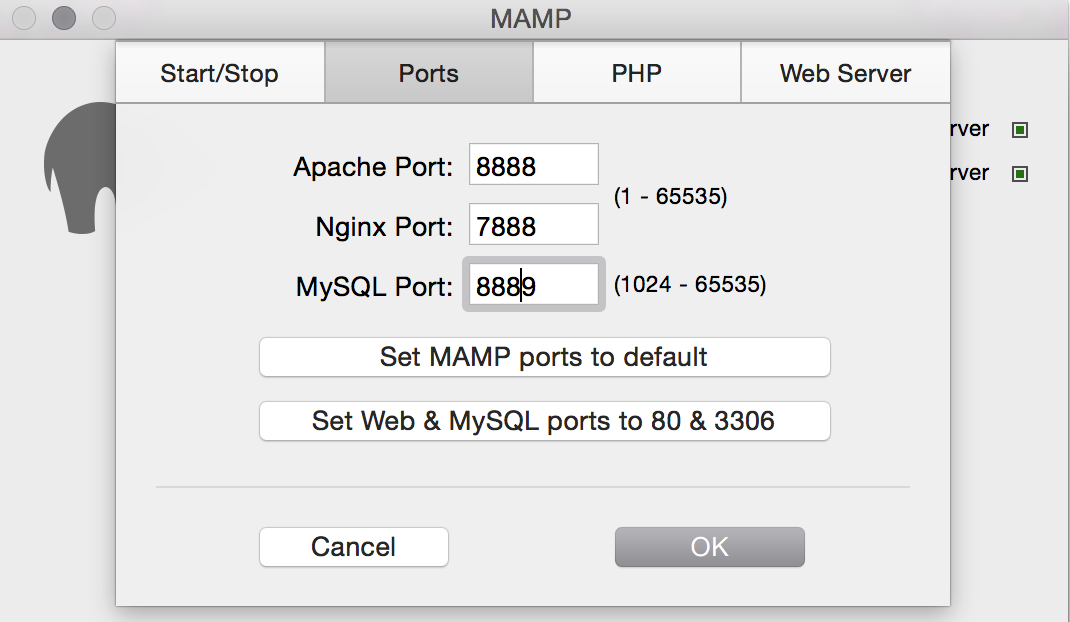Switch to the Start/Stop tab
This screenshot has height=622, width=1070.
point(220,74)
